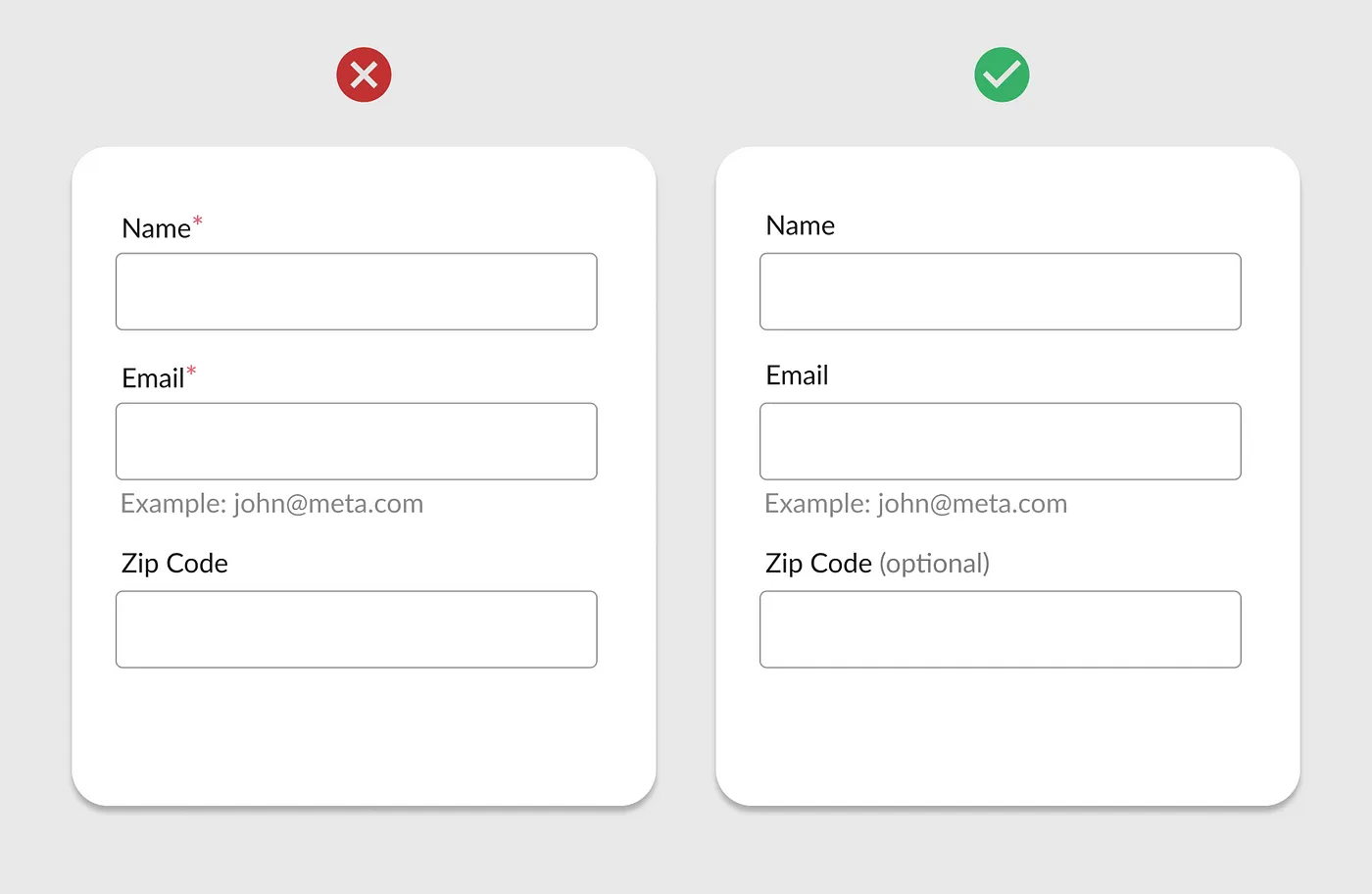
Task: Focus the Name input in the right form
Action: pos(1001,291)
